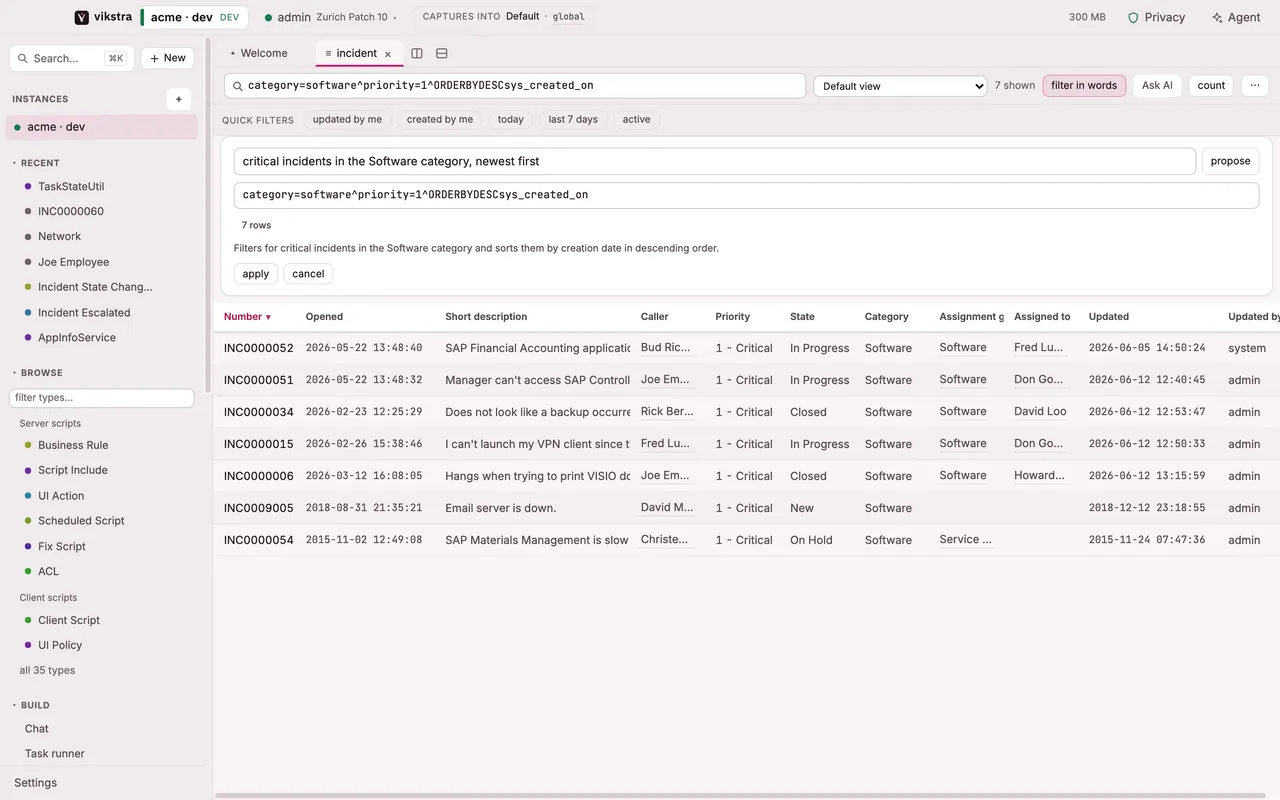The image size is (1280, 800).
Task: Open the Default view dropdown
Action: tap(900, 86)
